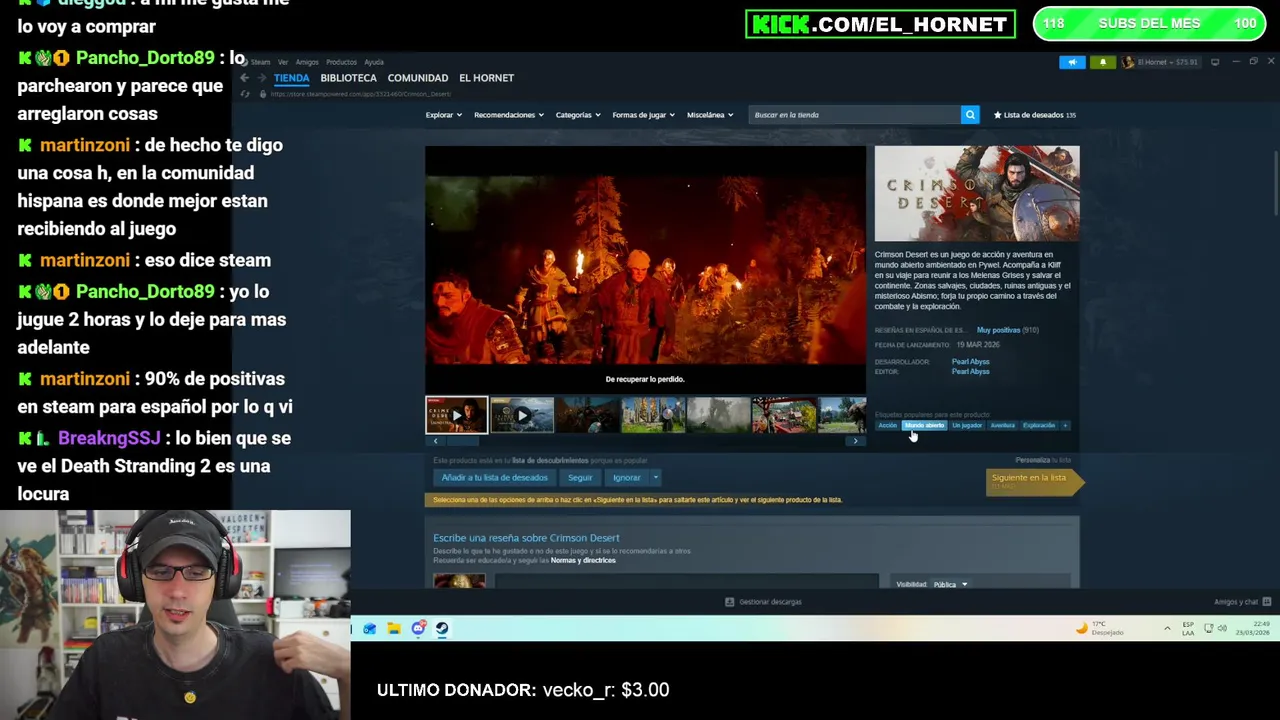Click the blue search magnifier button
Screen dimensions: 1280x720
click(x=970, y=115)
